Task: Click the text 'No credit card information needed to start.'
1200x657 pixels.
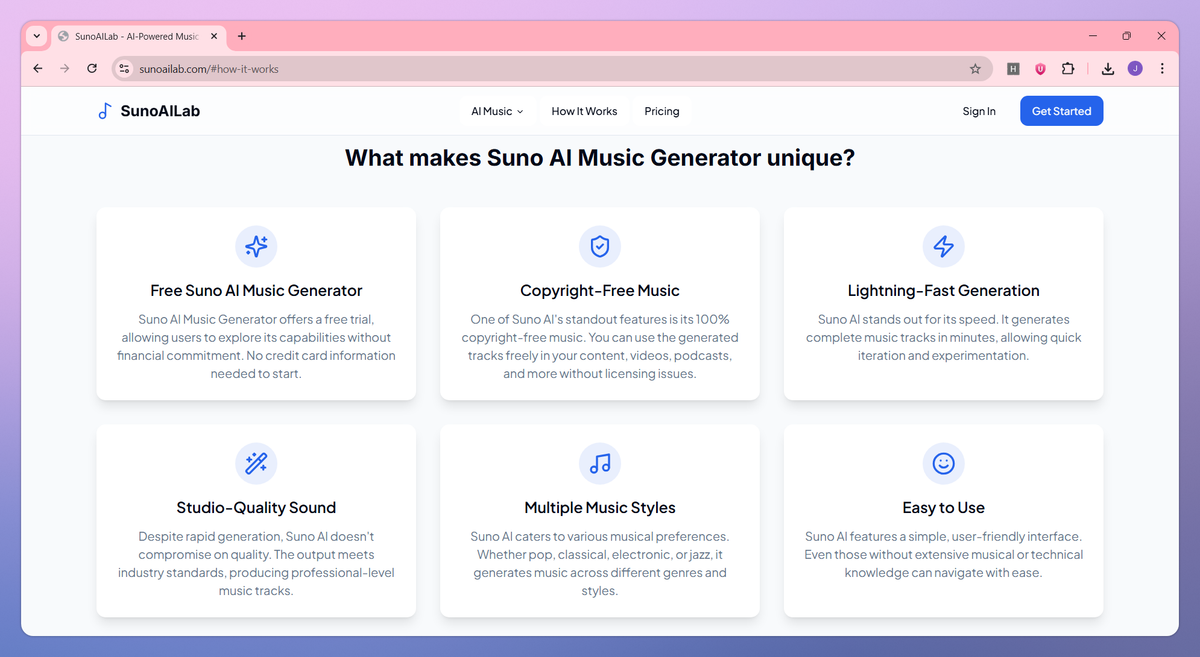Action: tap(303, 364)
